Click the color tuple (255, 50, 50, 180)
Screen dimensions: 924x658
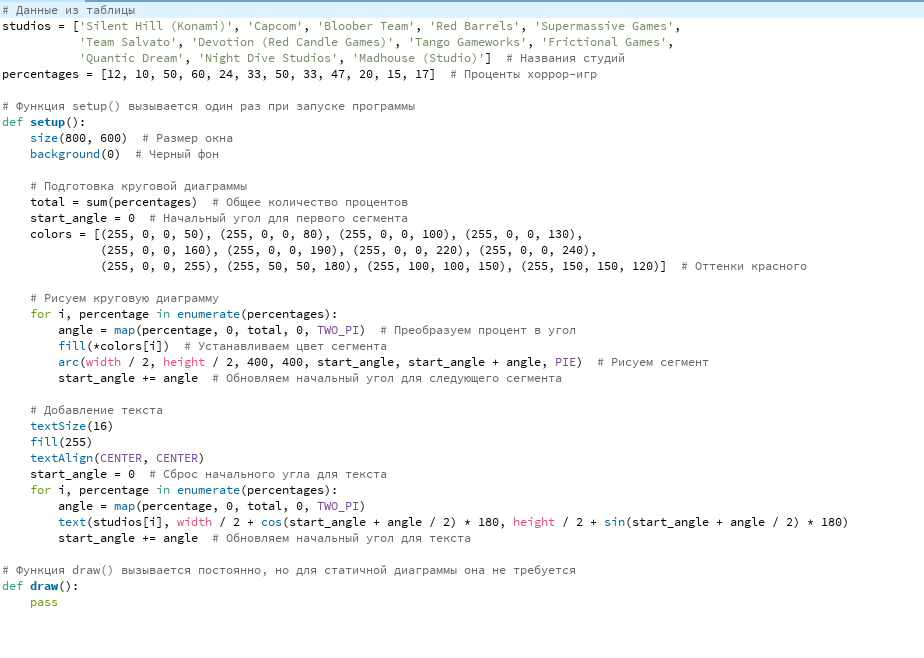coord(292,266)
